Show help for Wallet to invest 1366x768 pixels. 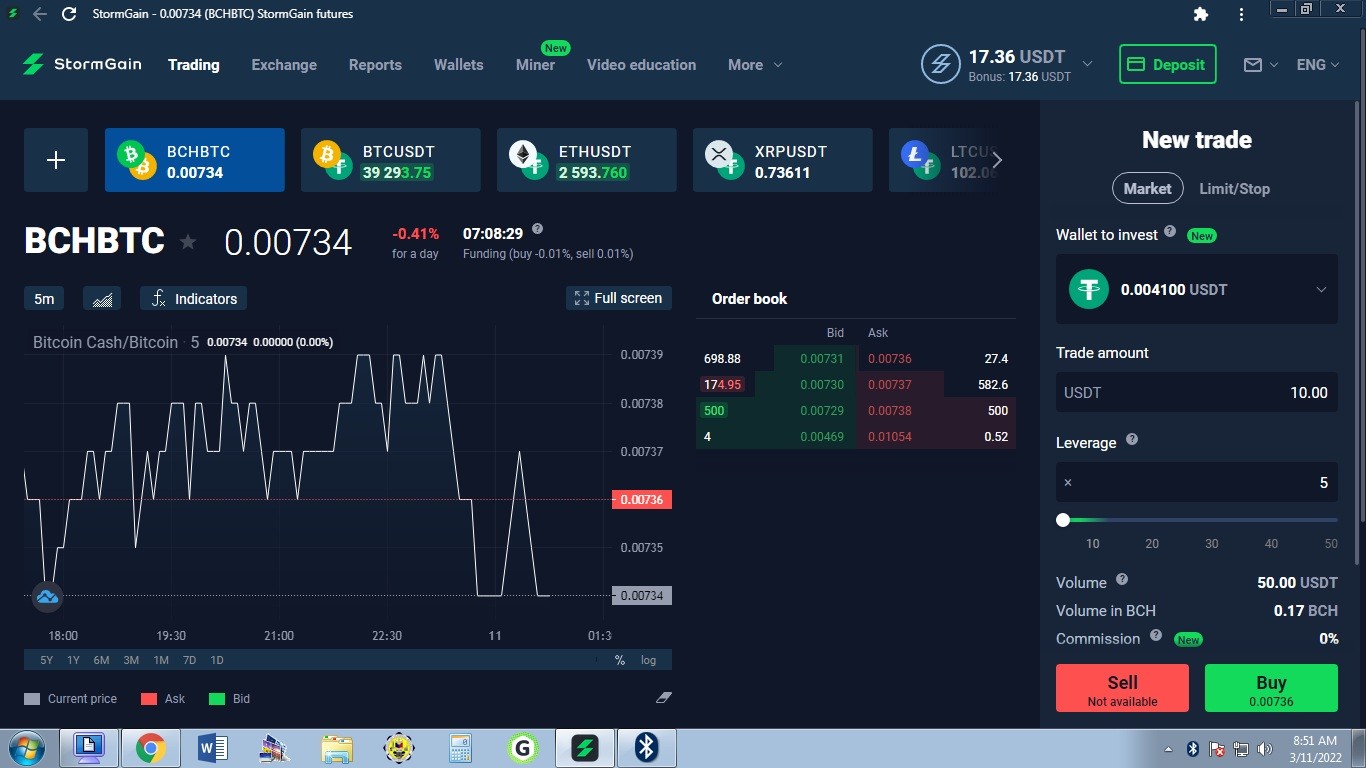click(1170, 231)
